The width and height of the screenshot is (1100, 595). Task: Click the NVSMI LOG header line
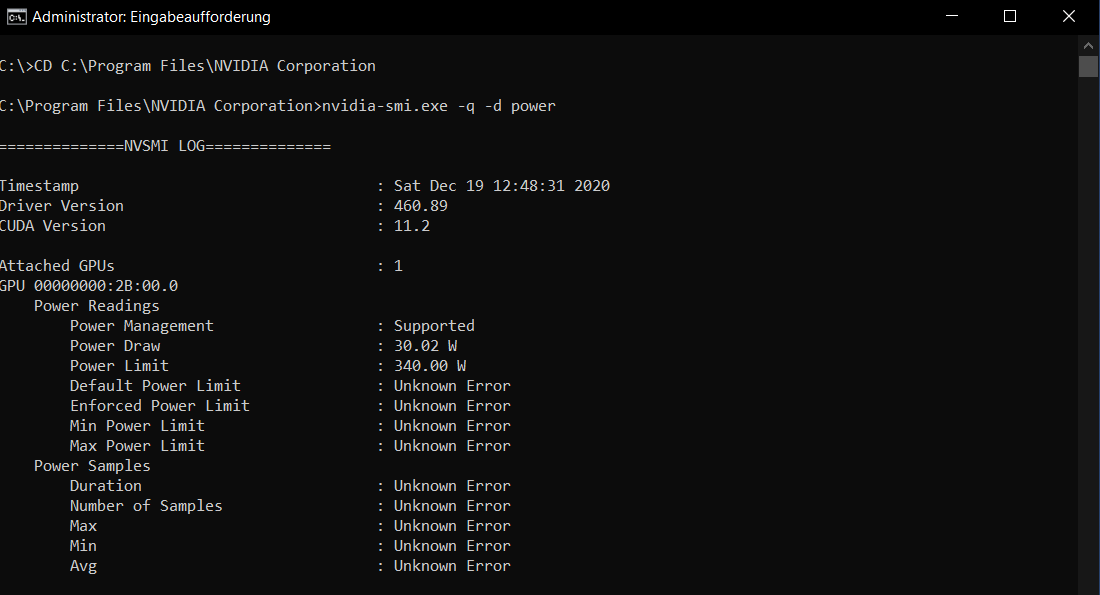pos(165,146)
